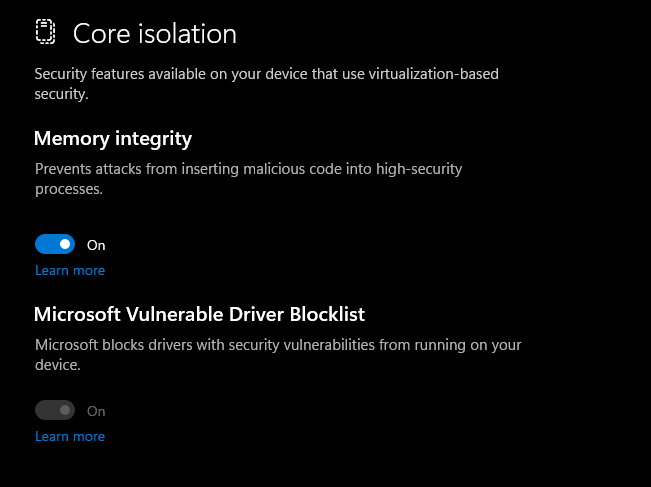Click the word 'processes.' in Memory integrity description
The image size is (651, 487).
[69, 189]
